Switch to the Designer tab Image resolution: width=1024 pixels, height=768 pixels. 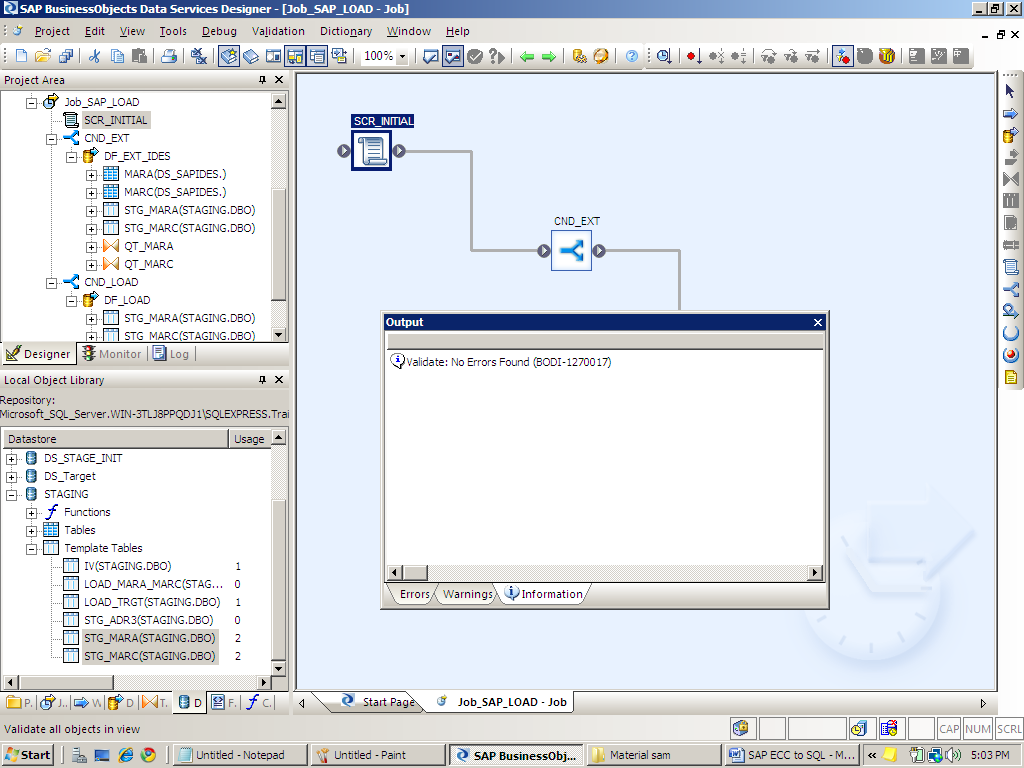[x=38, y=353]
